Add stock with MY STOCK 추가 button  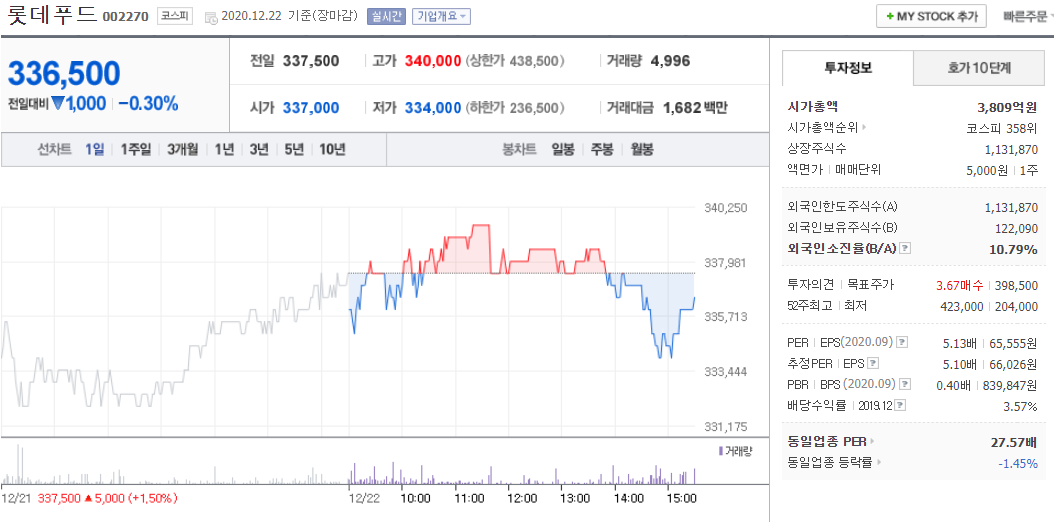pos(931,17)
